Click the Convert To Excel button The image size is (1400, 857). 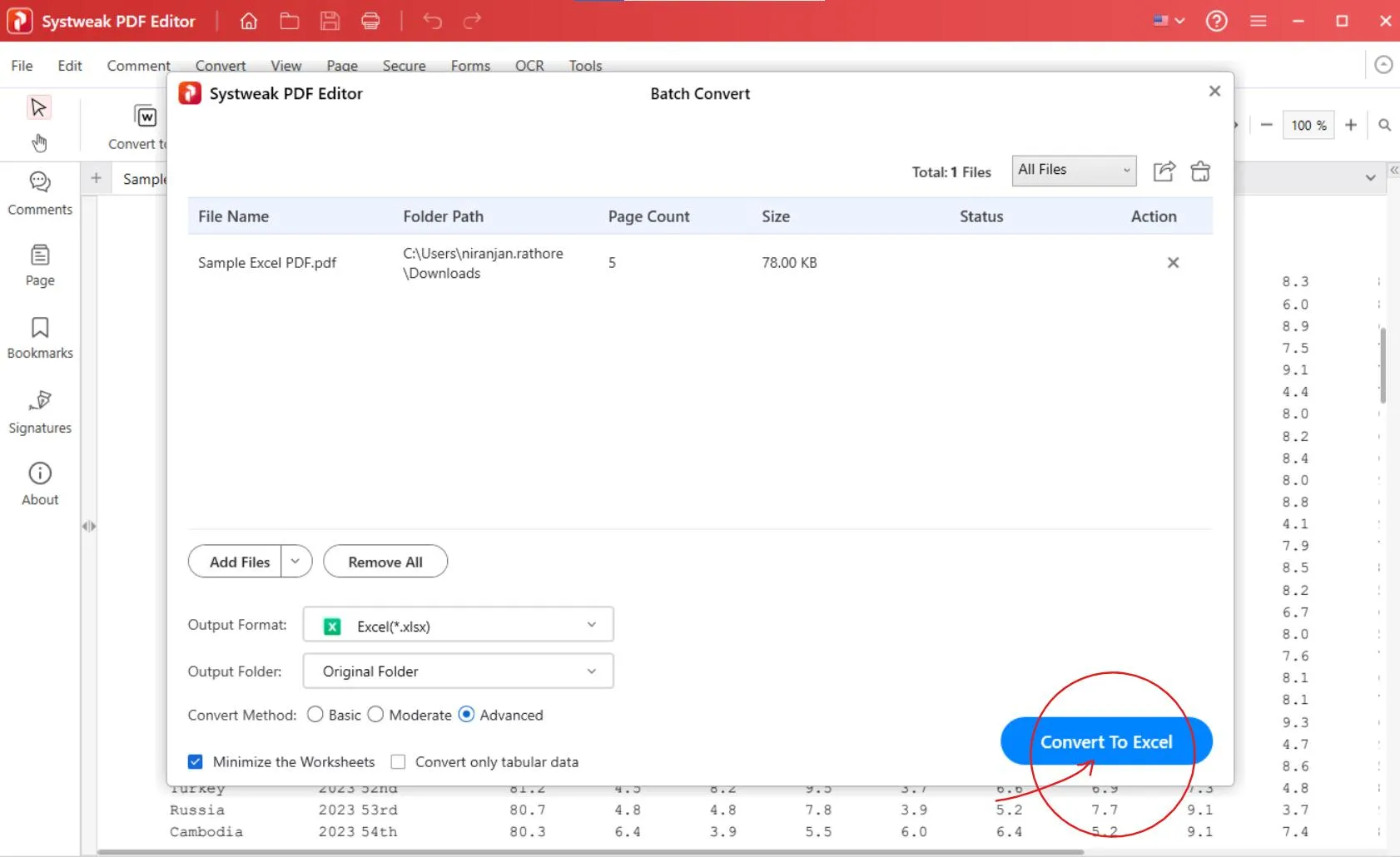pos(1105,741)
